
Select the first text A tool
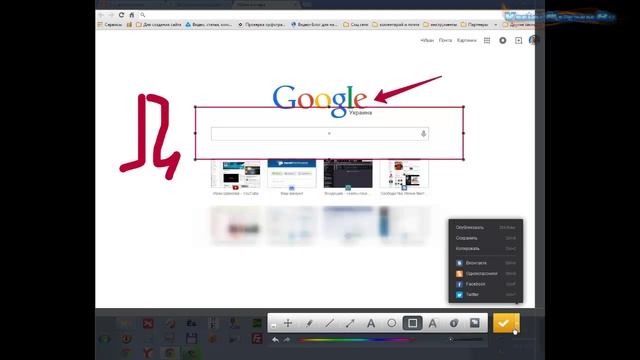[x=371, y=323]
